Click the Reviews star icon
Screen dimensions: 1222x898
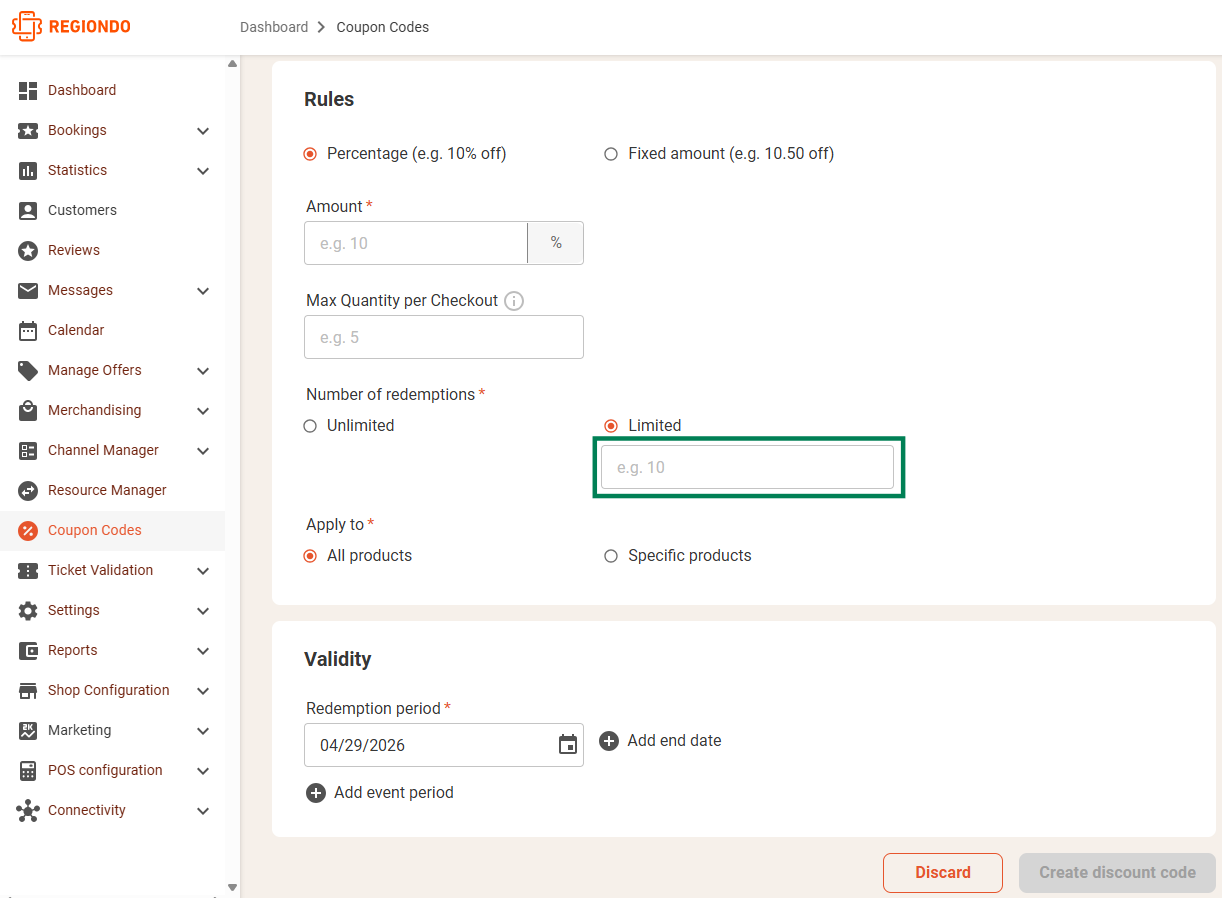coord(28,250)
